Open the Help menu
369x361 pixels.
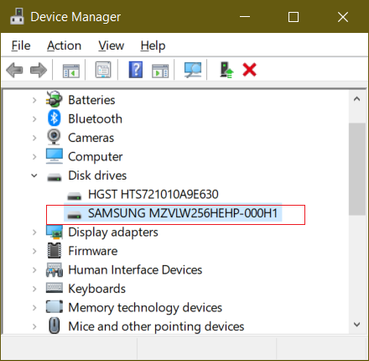153,46
